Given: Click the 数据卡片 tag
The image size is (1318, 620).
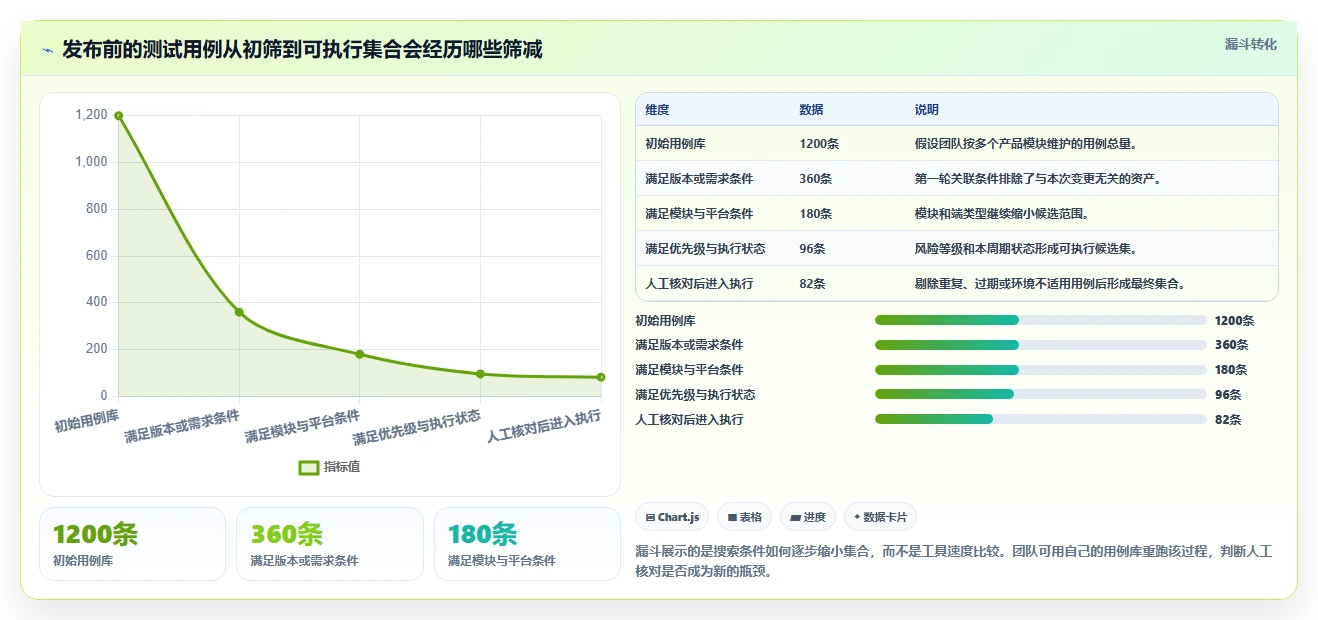Looking at the screenshot, I should pyautogui.click(x=880, y=517).
